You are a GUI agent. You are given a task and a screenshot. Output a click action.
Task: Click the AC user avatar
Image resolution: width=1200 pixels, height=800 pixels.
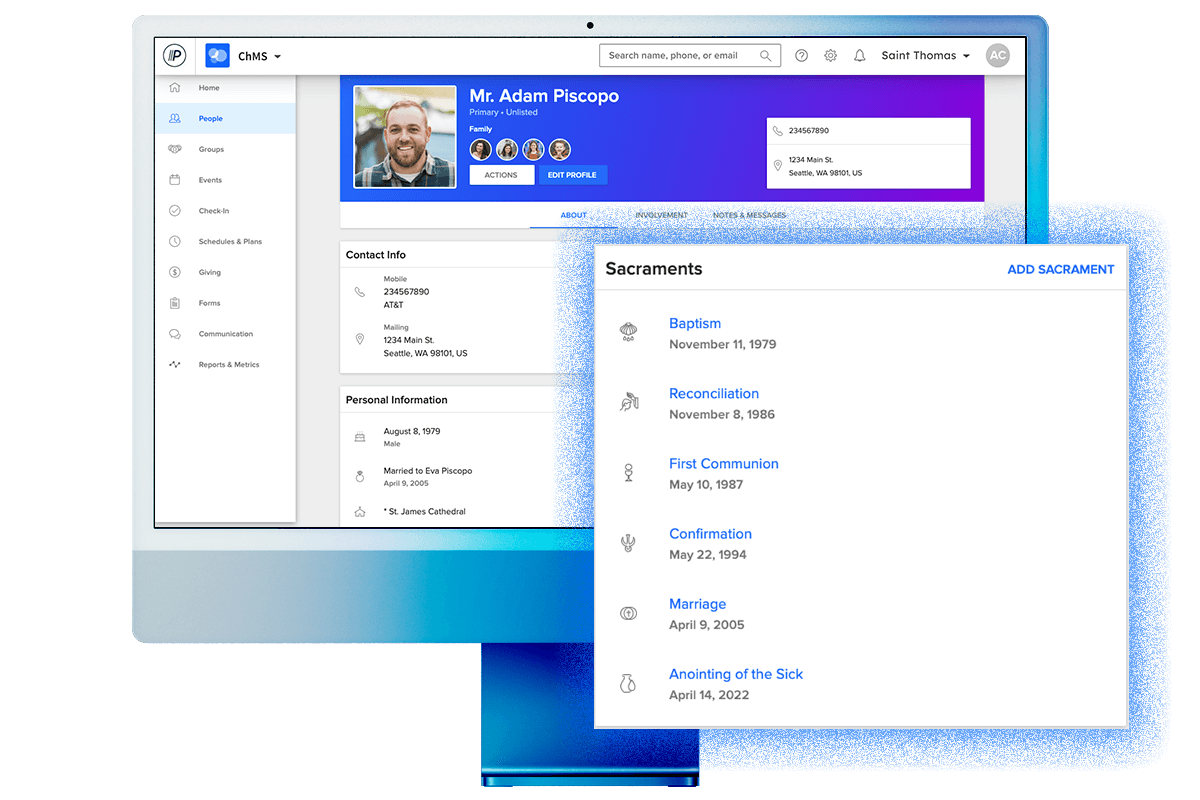[997, 56]
